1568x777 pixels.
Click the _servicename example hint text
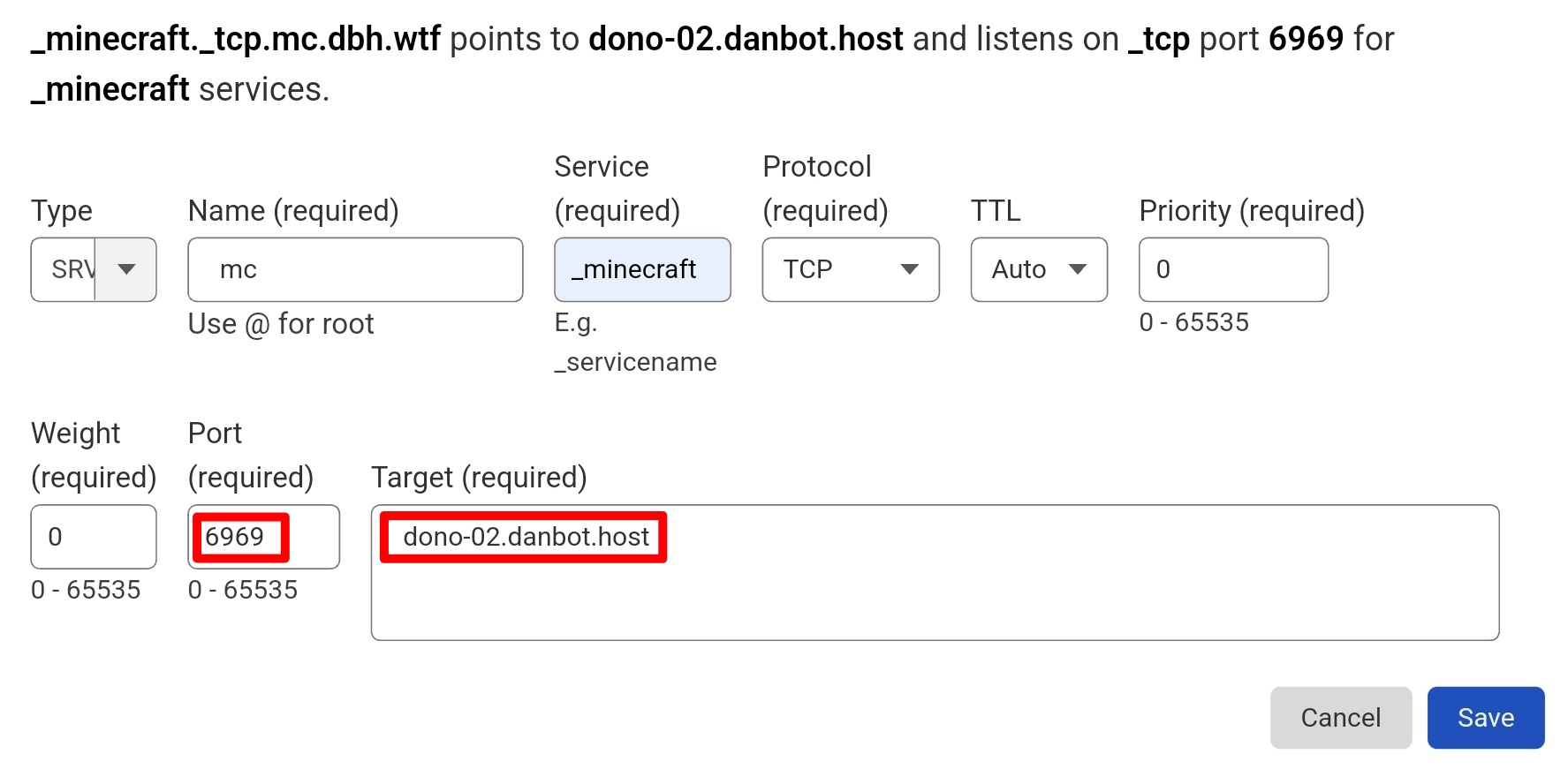point(637,361)
